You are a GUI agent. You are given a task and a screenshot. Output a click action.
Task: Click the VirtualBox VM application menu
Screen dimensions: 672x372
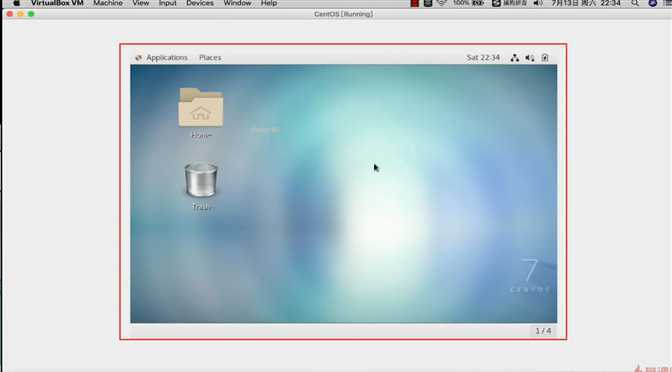[57, 3]
